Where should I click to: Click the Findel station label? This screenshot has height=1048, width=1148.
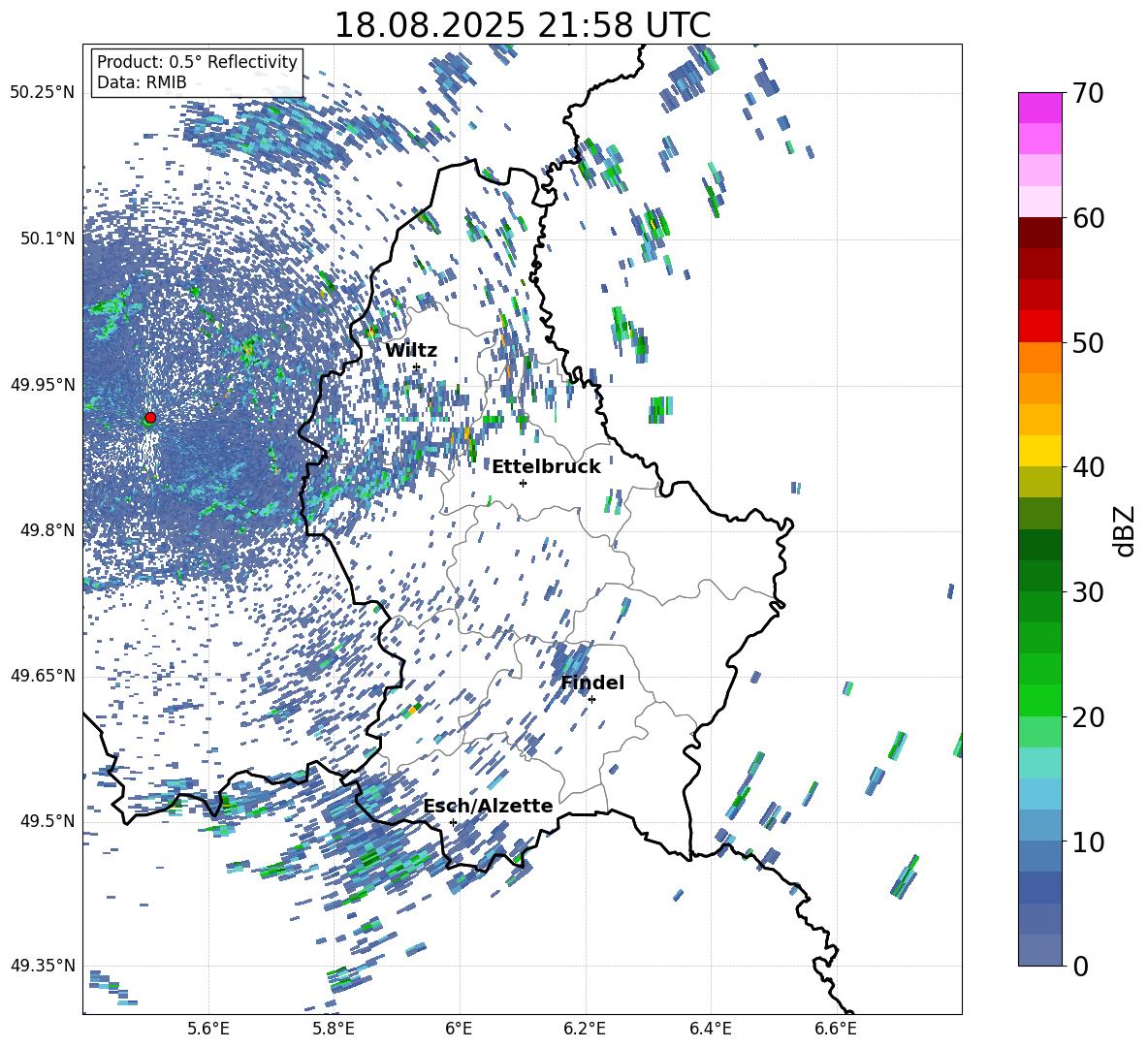(592, 683)
